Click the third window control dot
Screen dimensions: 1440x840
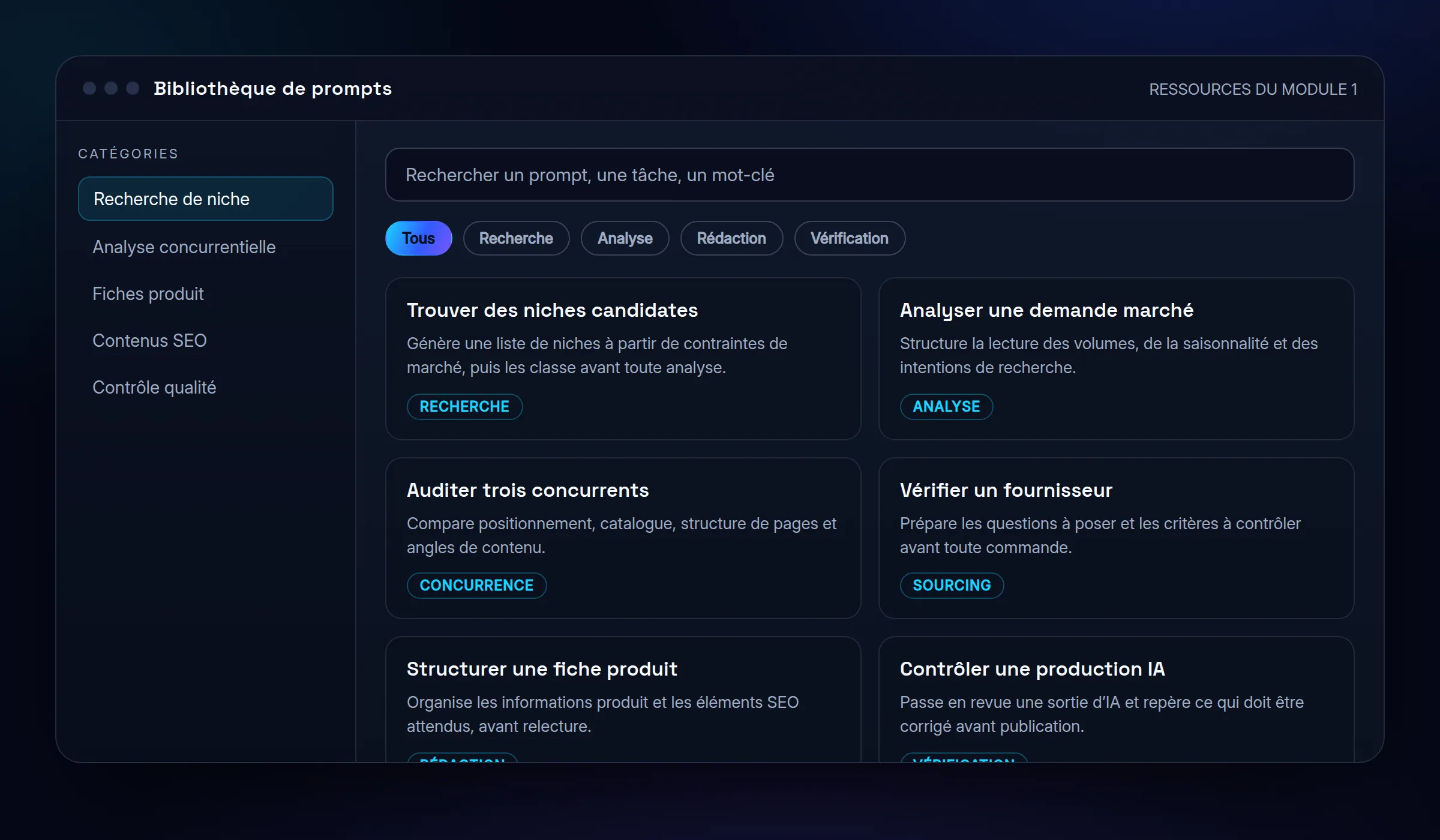click(133, 88)
